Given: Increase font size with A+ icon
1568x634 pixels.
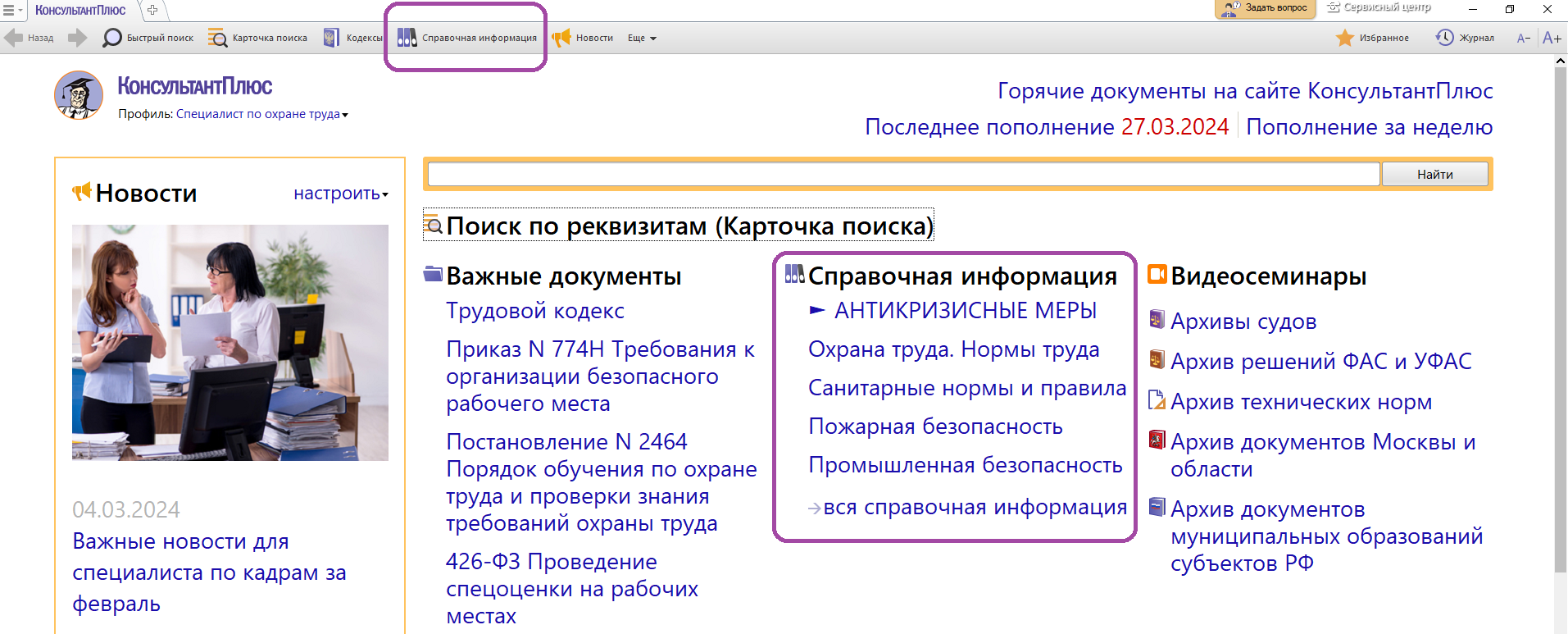Looking at the screenshot, I should point(1552,38).
